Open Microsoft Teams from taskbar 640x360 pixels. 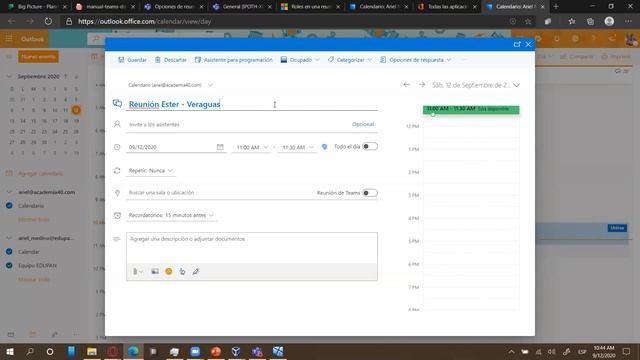point(257,351)
